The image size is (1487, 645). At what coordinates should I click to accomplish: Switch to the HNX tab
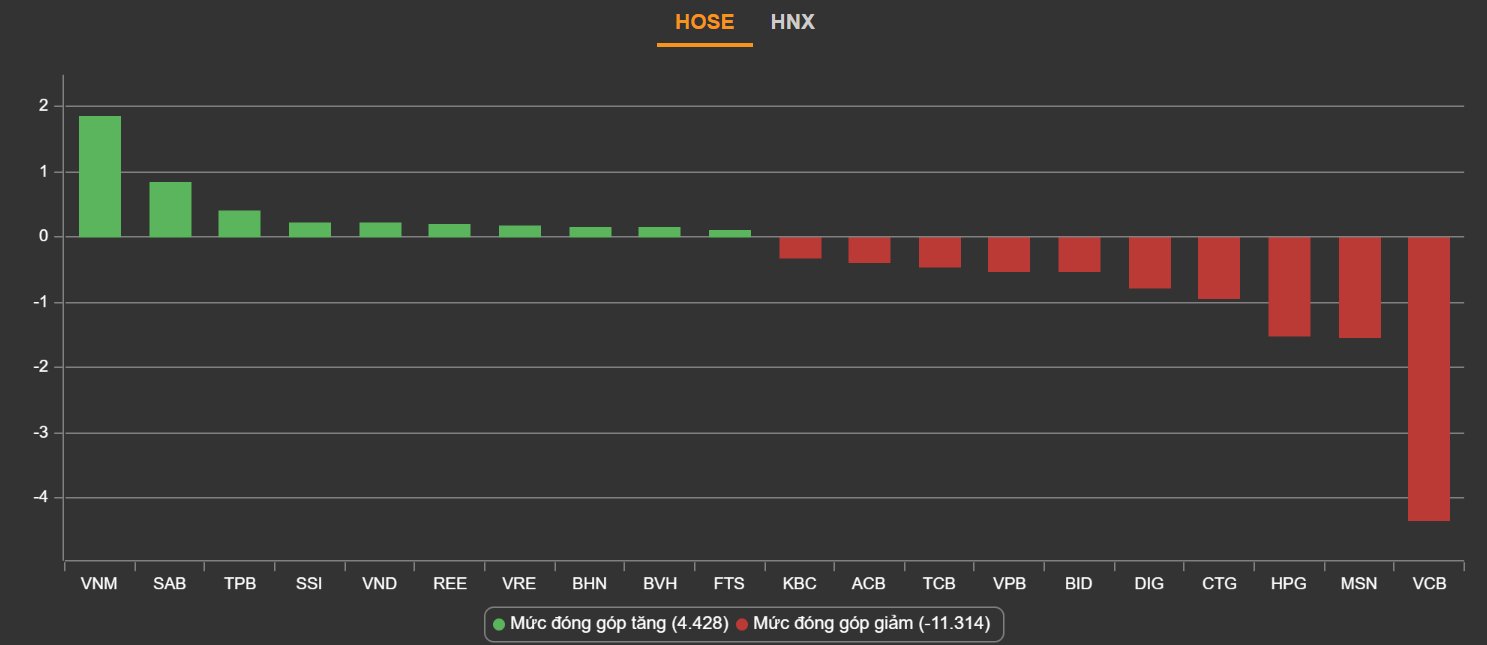point(792,22)
